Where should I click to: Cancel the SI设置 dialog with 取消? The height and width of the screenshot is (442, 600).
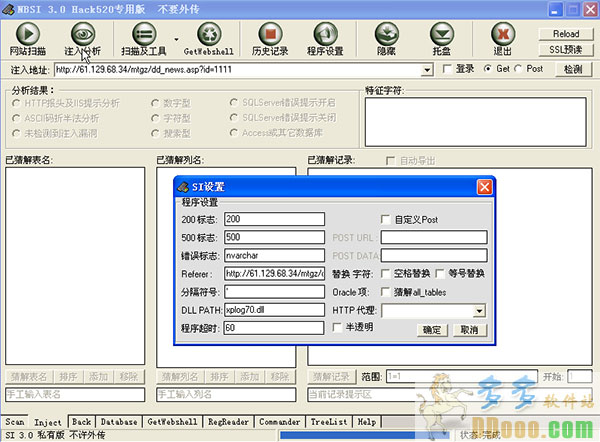(470, 330)
